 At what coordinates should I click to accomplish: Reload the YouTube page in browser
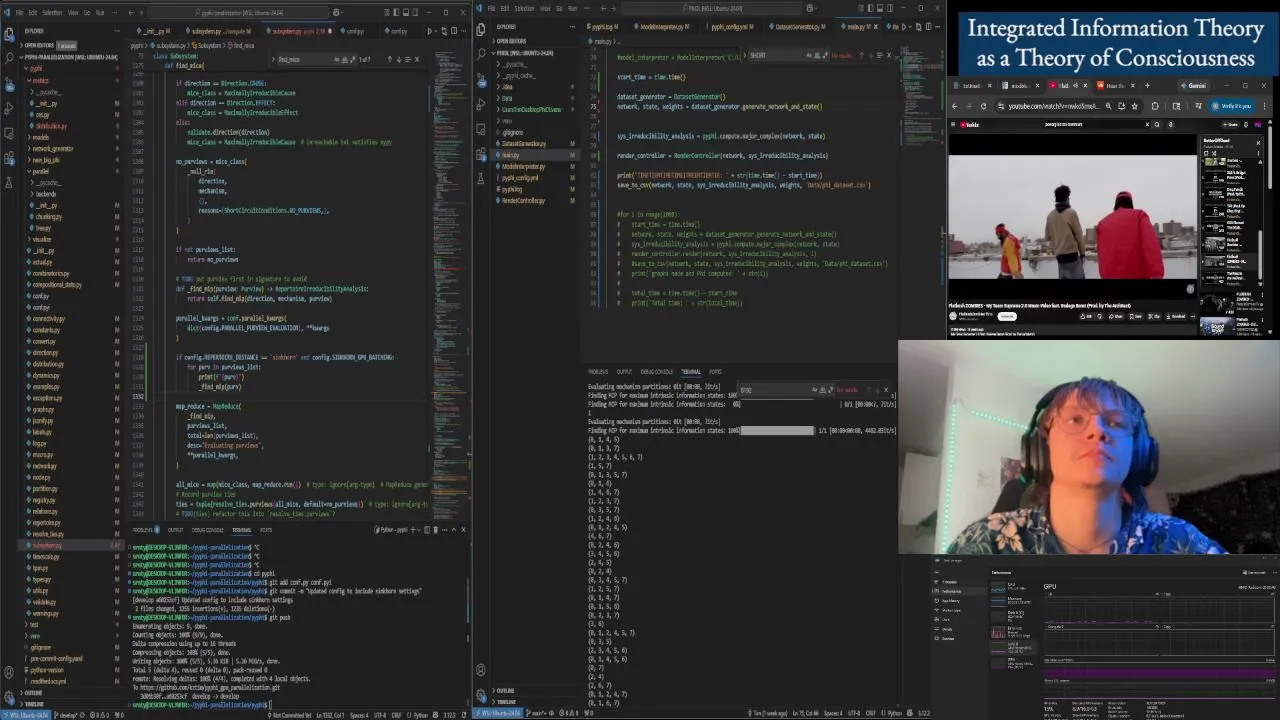tap(983, 106)
